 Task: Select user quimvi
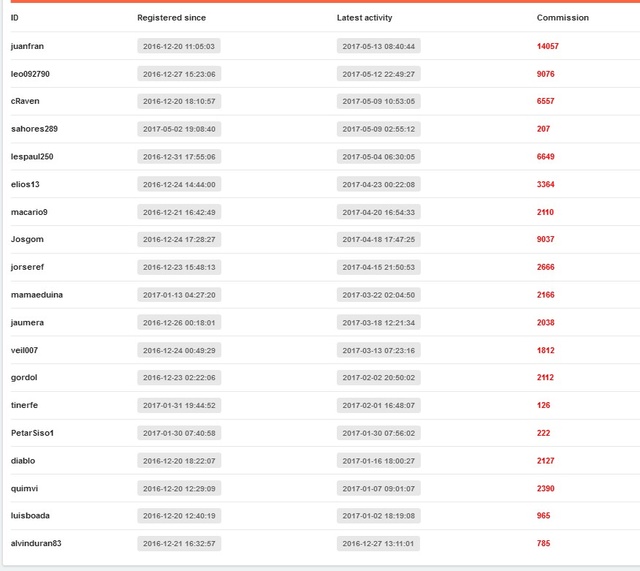pos(24,489)
